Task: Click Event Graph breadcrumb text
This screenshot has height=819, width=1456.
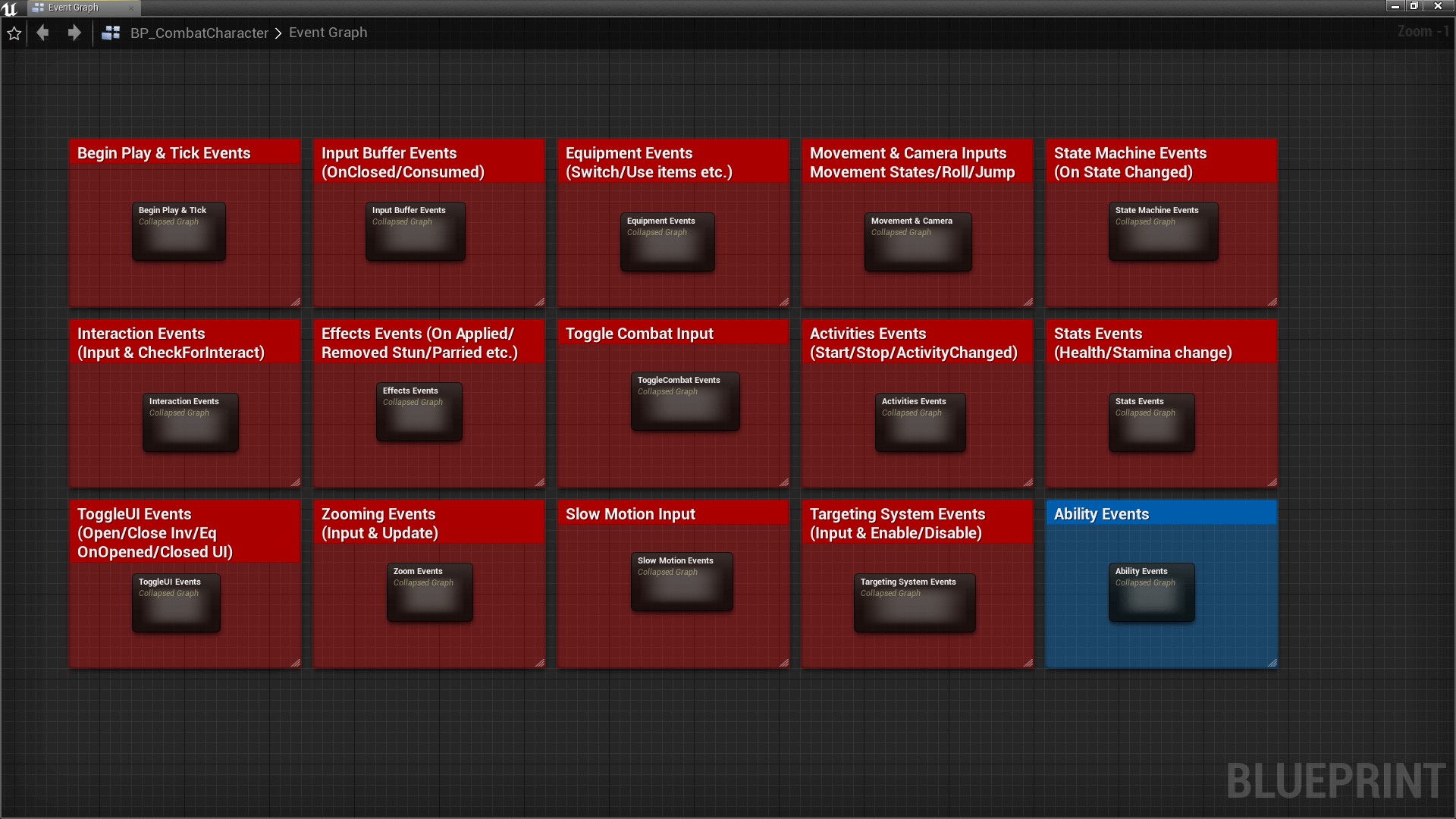Action: click(328, 33)
